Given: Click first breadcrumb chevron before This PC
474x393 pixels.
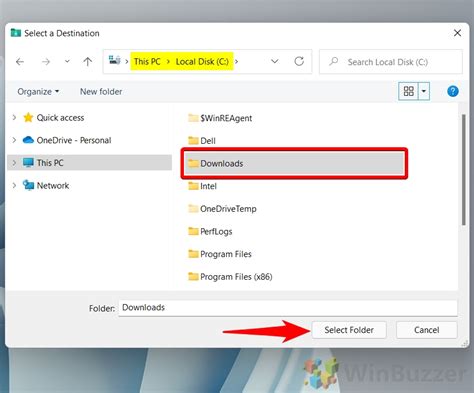Looking at the screenshot, I should tap(127, 62).
